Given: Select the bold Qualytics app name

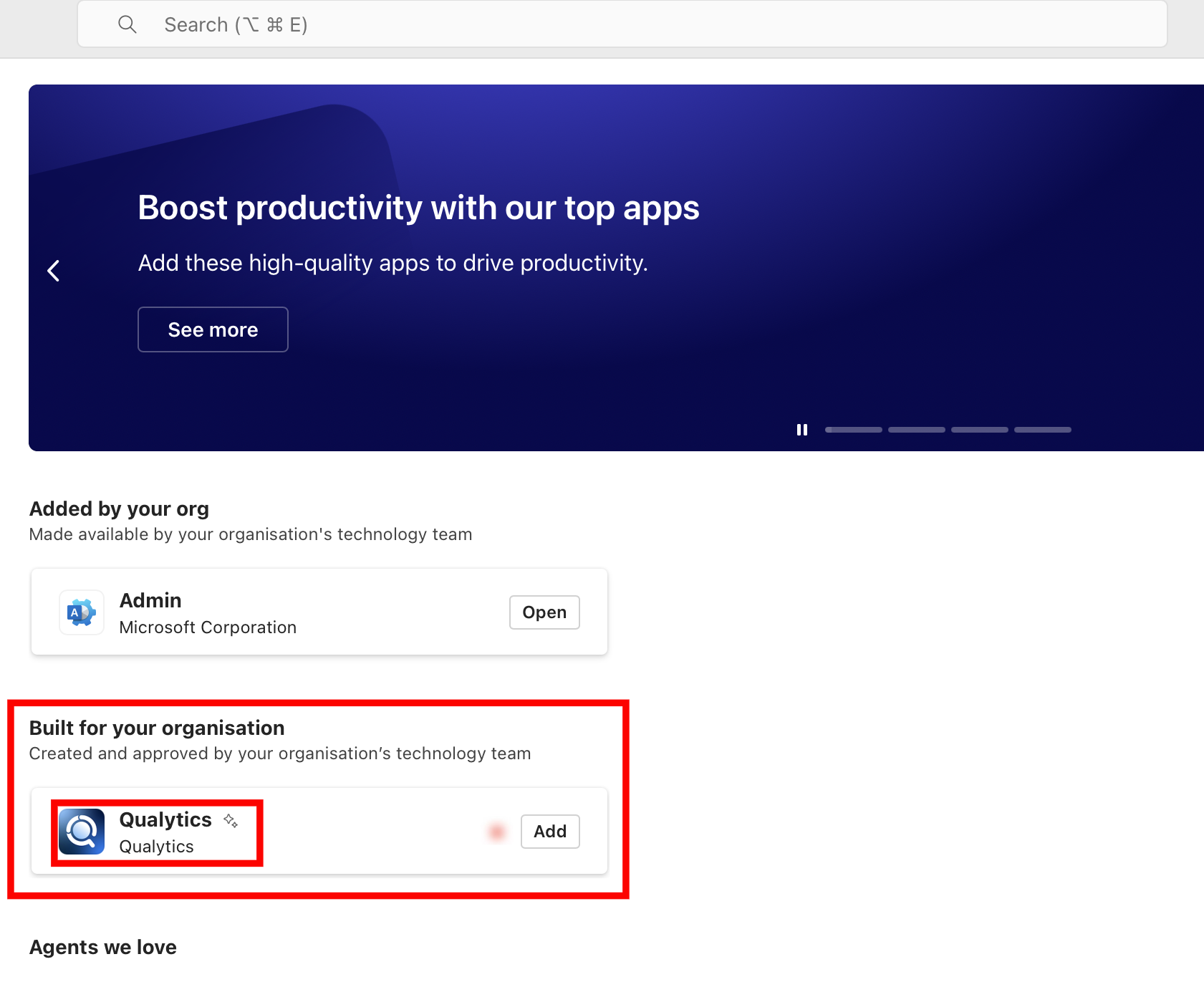Looking at the screenshot, I should pos(165,819).
